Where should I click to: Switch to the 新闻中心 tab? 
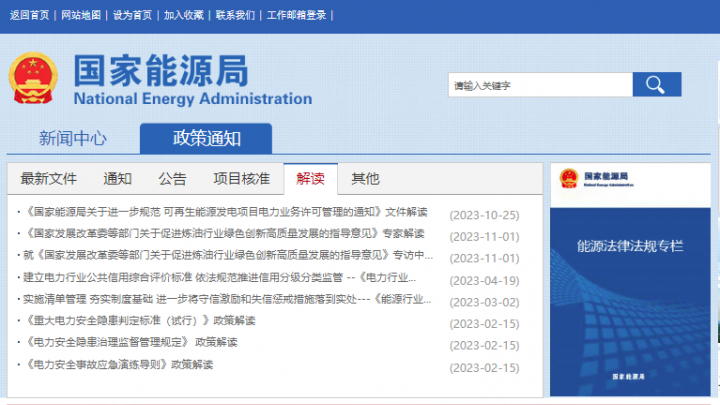click(72, 139)
